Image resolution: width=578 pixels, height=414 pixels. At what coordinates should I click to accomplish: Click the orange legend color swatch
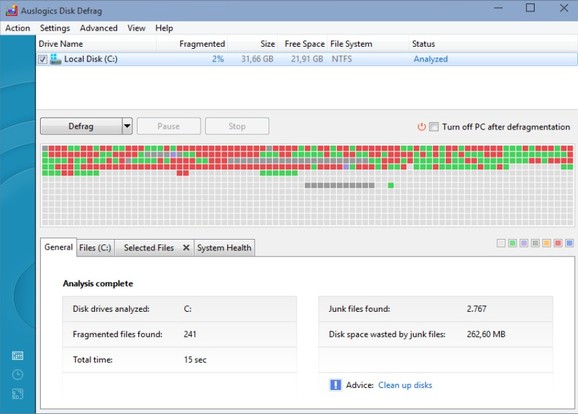pyautogui.click(x=547, y=243)
